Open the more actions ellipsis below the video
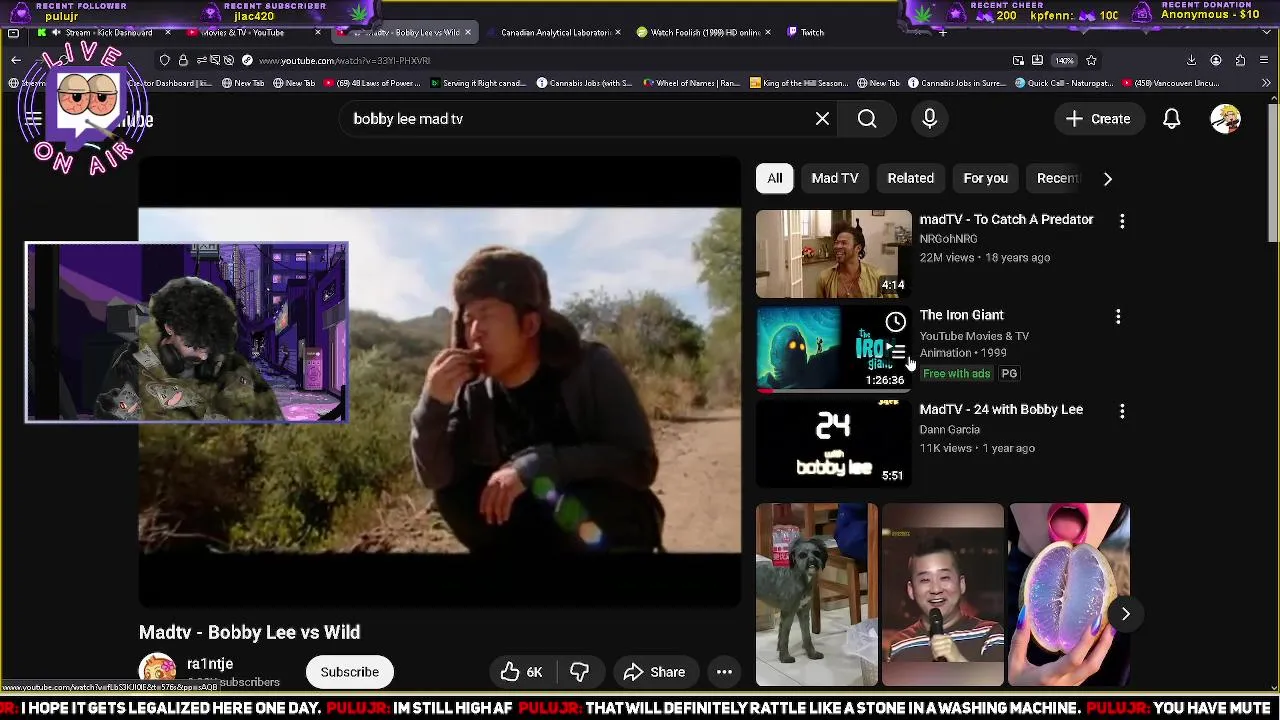The image size is (1280, 720). pos(724,672)
